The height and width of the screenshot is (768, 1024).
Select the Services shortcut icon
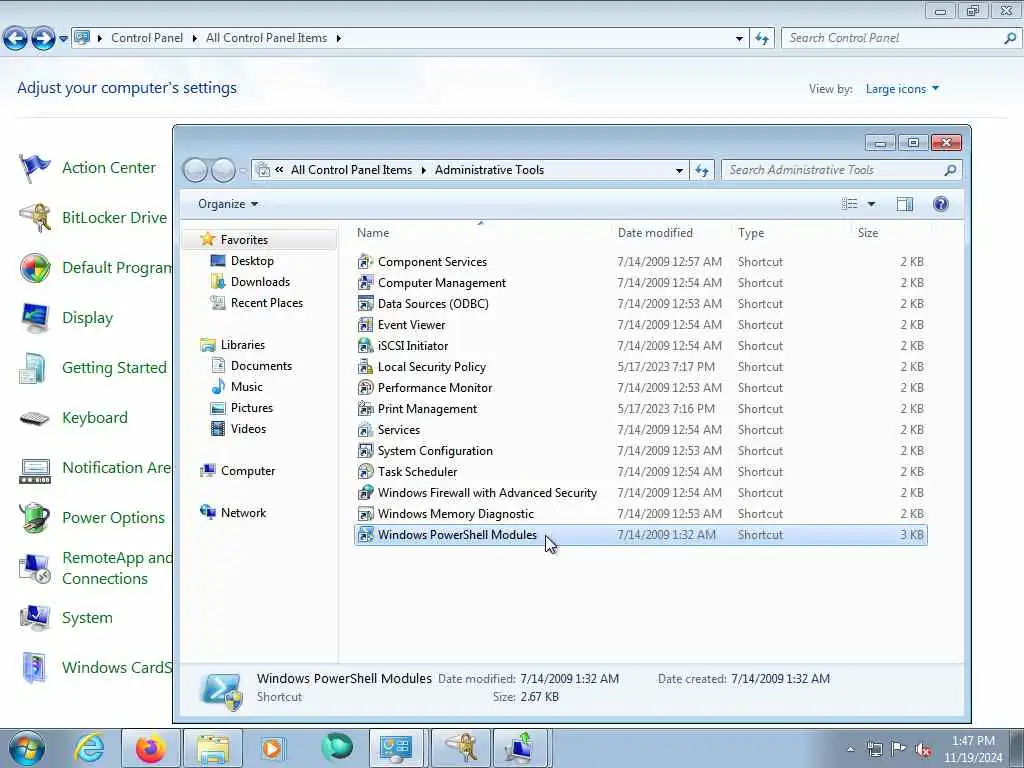tap(366, 430)
